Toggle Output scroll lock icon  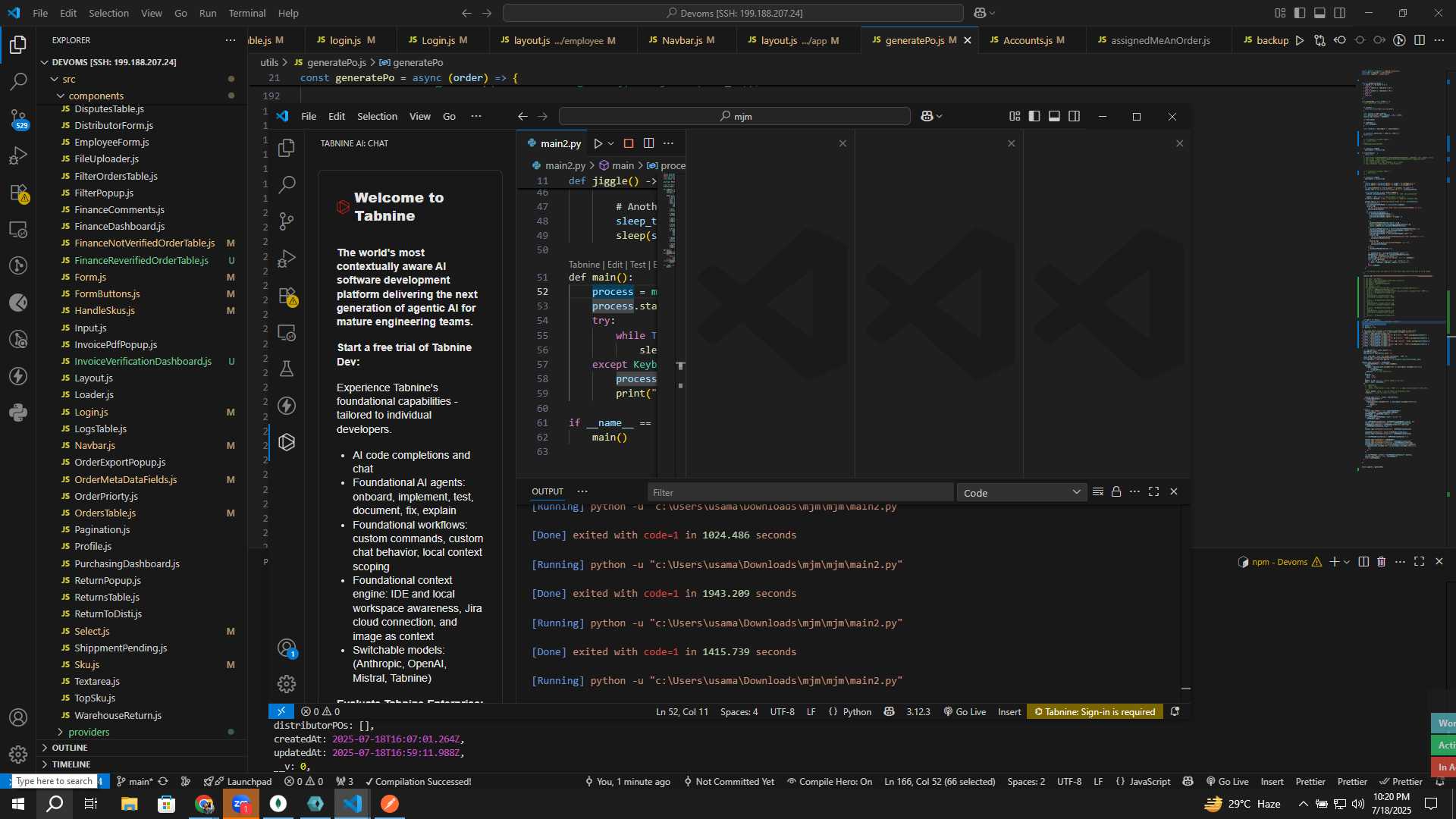1116,492
